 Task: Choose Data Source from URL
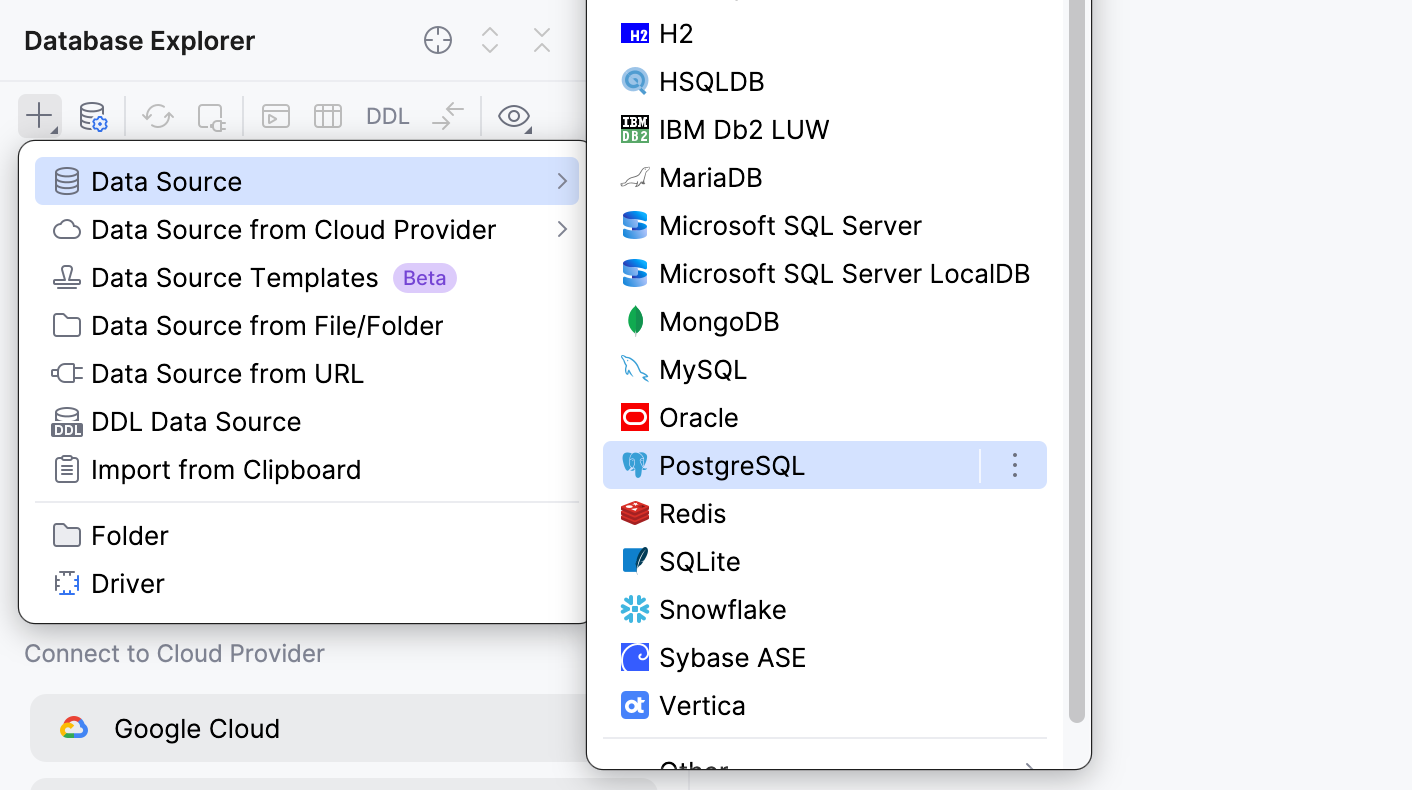pos(307,373)
